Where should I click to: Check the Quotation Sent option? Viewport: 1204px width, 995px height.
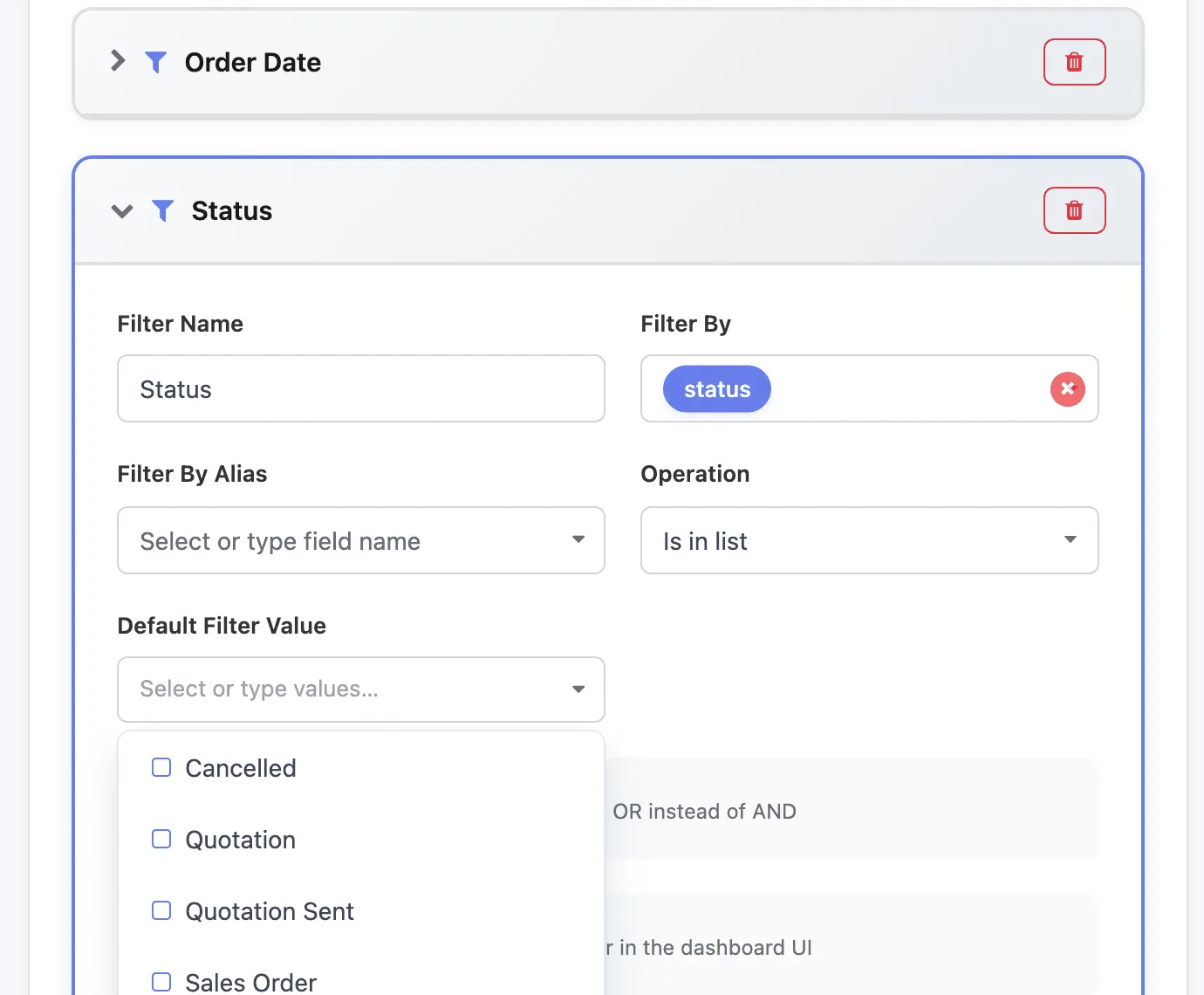tap(161, 910)
